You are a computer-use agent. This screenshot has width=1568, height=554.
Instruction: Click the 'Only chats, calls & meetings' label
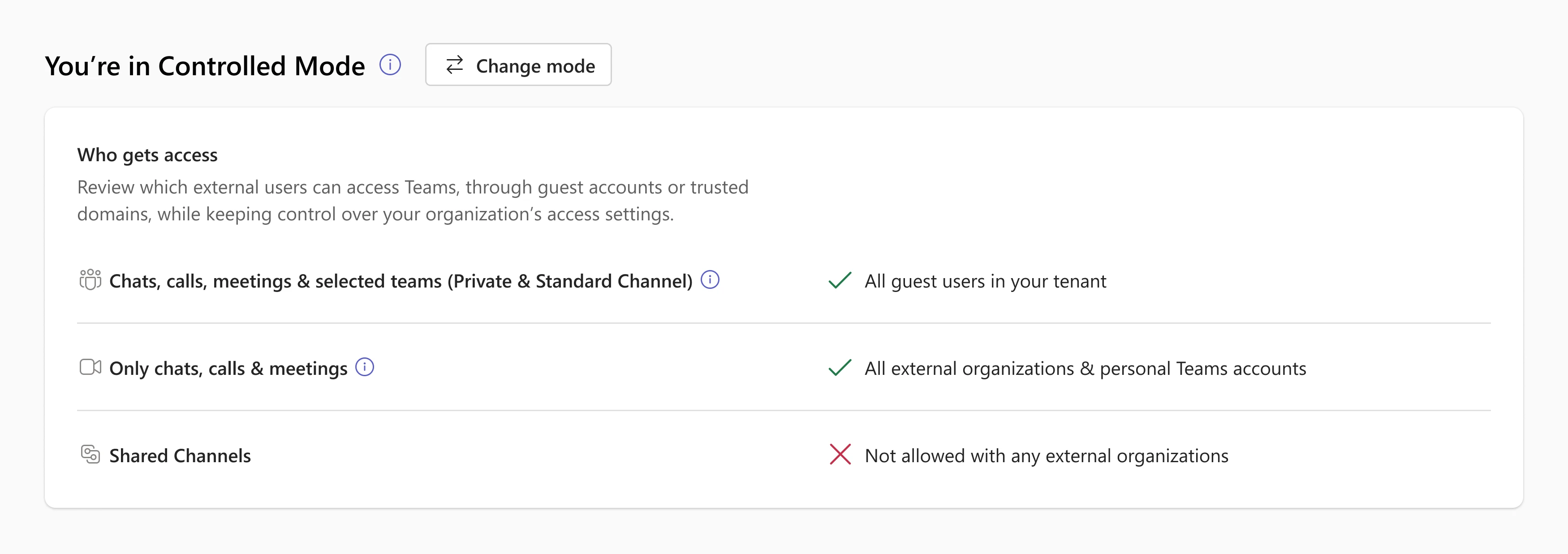(228, 368)
